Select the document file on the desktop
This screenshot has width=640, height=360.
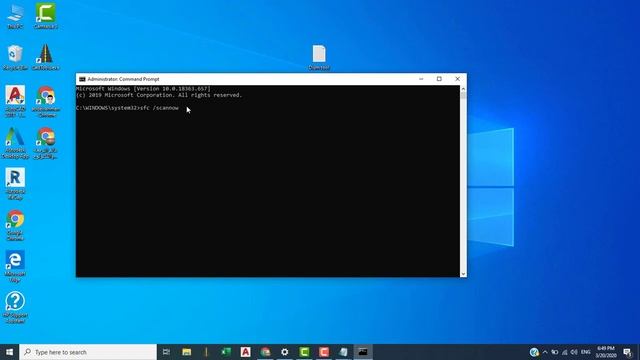(x=319, y=58)
